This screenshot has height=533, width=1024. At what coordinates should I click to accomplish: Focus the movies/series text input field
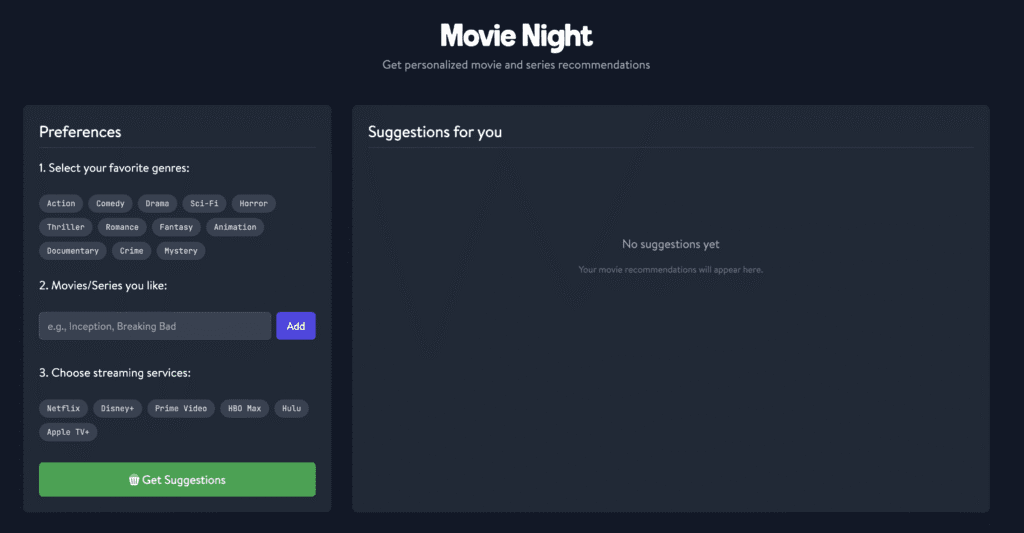click(155, 326)
